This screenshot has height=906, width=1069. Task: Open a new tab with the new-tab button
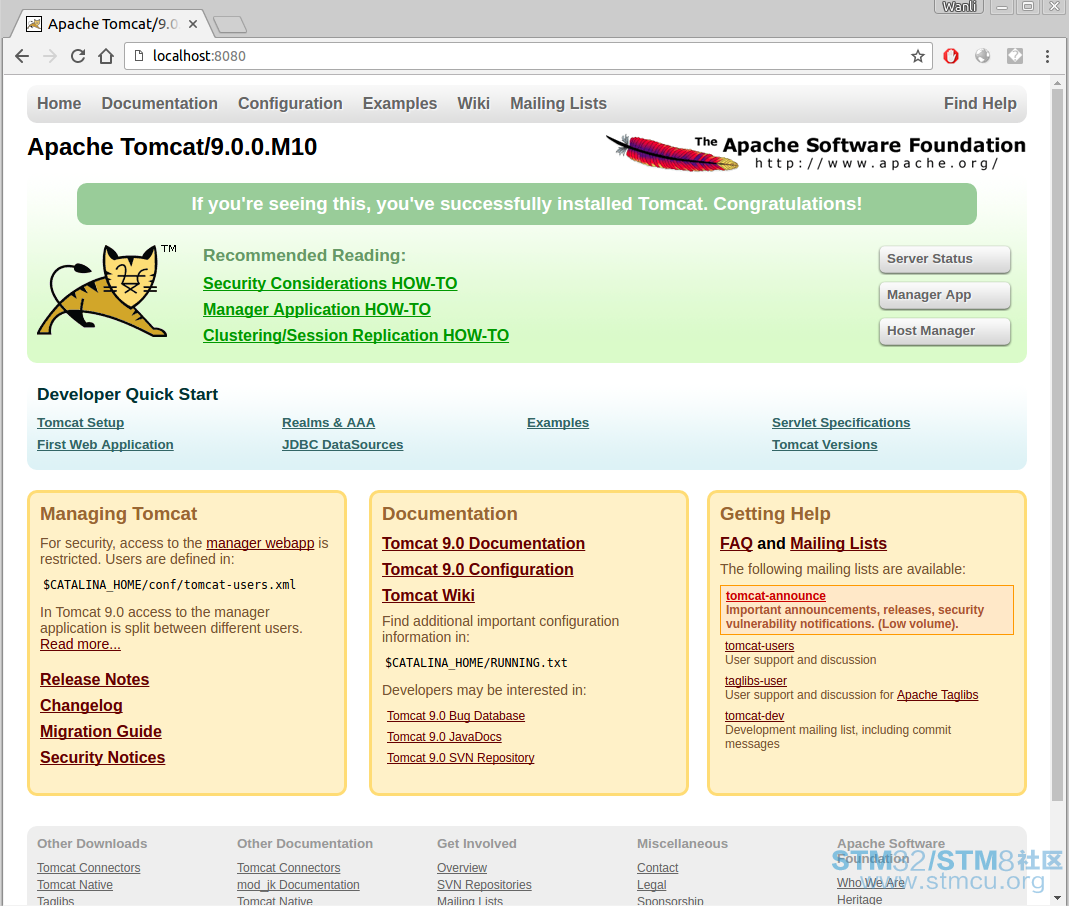click(230, 25)
